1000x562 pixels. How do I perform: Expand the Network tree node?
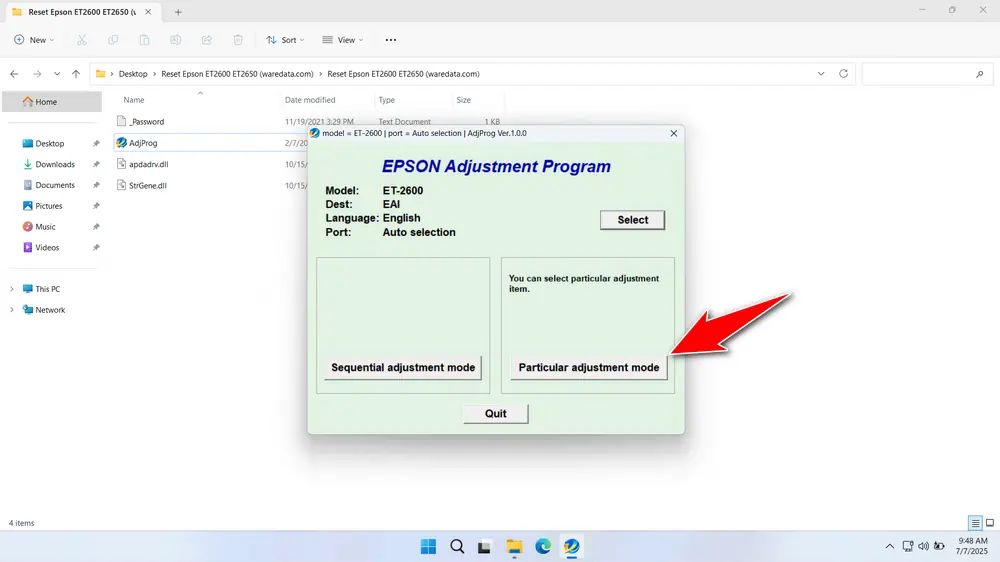(x=11, y=310)
